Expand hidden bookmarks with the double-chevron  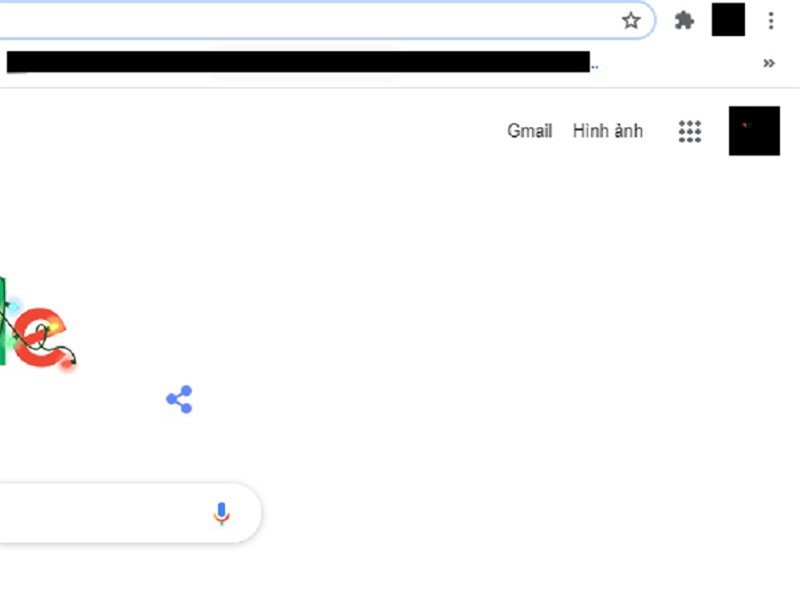click(770, 63)
